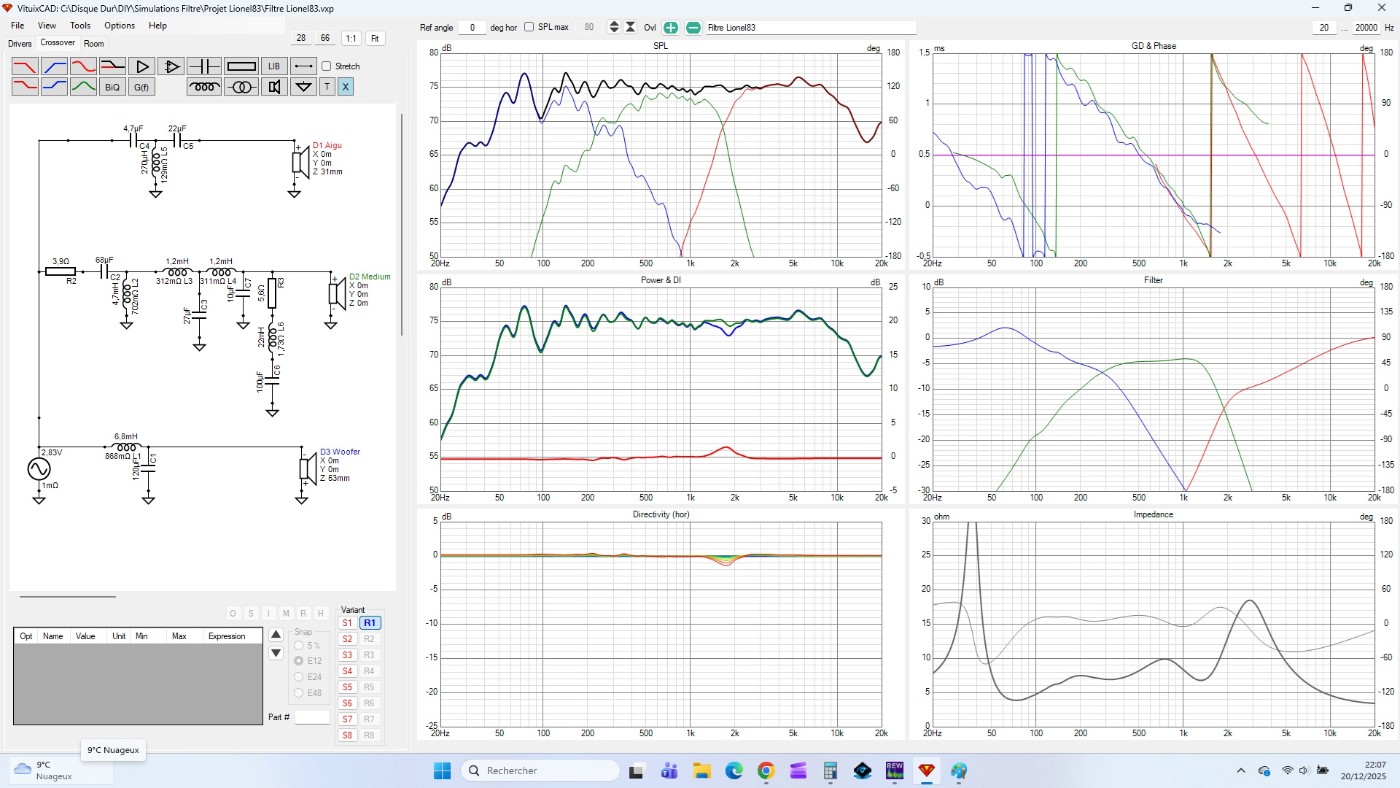Click the BiQ biquad filter block
This screenshot has height=788, width=1400.
pyautogui.click(x=111, y=87)
